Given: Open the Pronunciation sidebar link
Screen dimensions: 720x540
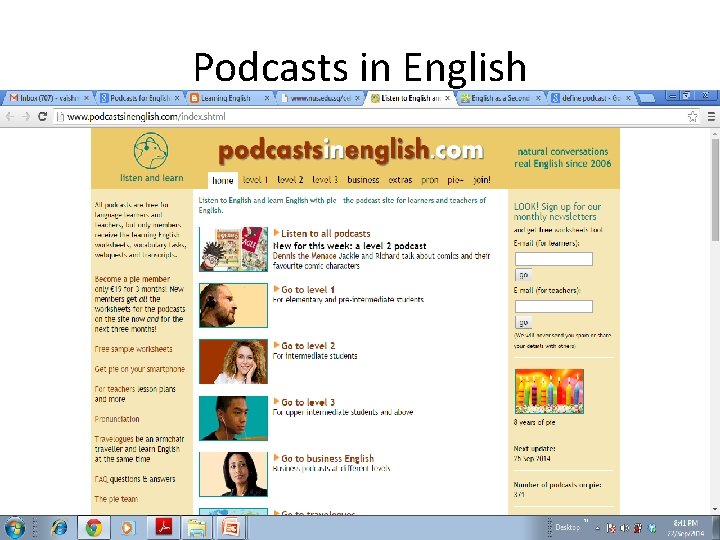Looking at the screenshot, I should pos(117,419).
